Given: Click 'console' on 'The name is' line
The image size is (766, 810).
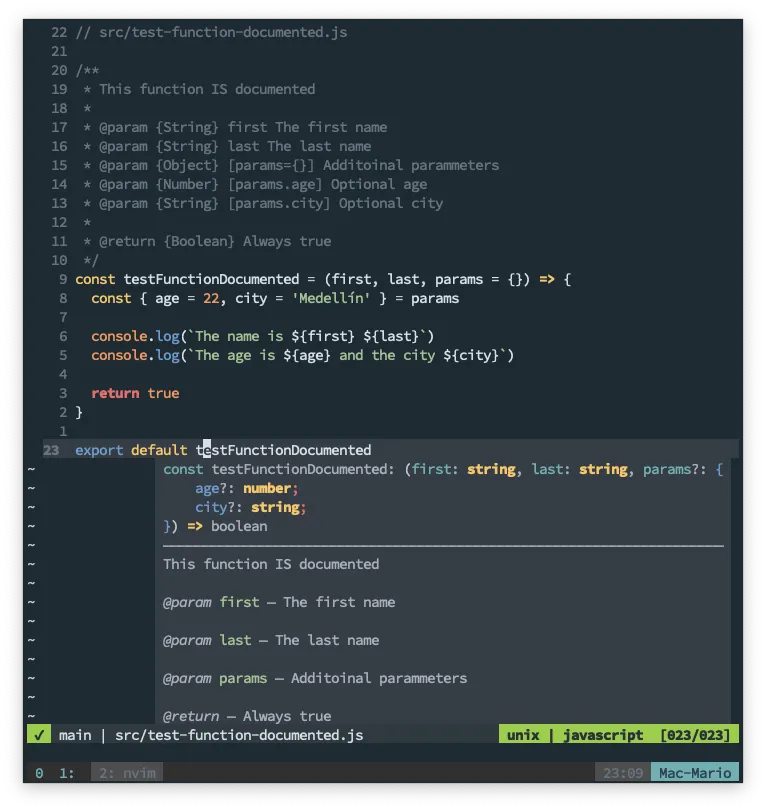Looking at the screenshot, I should (119, 336).
